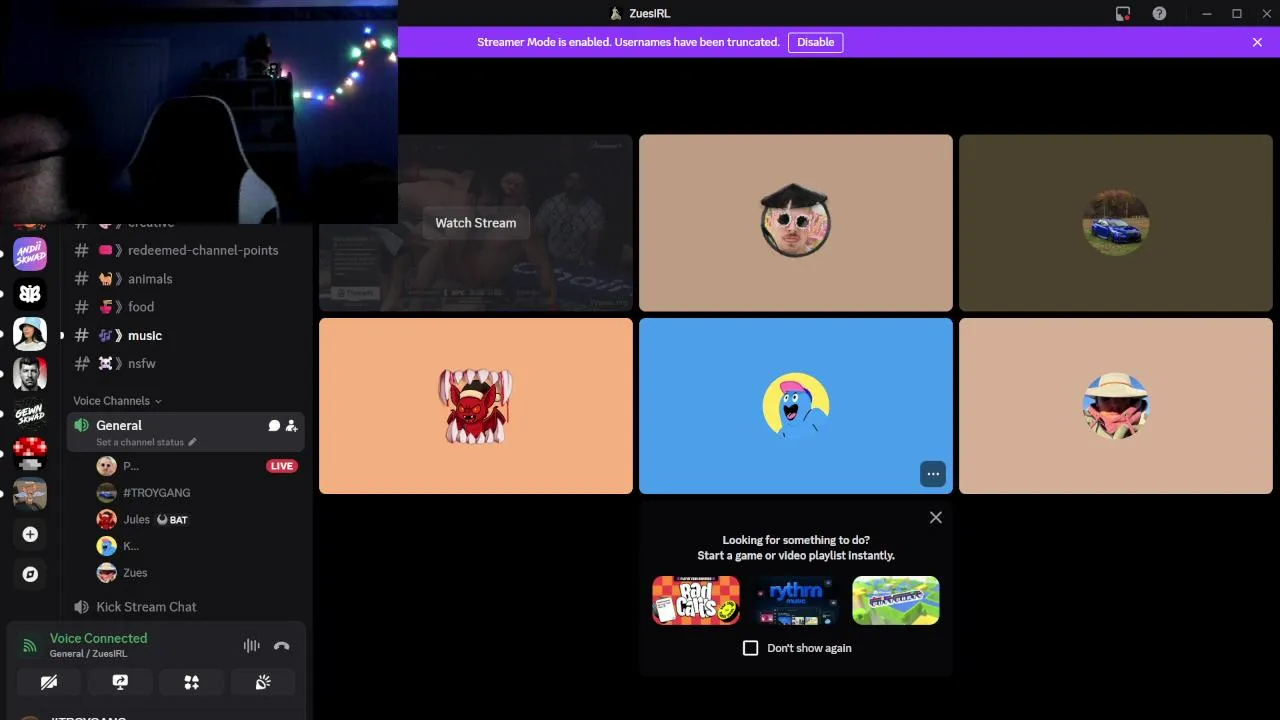Start screen share button
Screen dimensions: 1280x720
120,682
